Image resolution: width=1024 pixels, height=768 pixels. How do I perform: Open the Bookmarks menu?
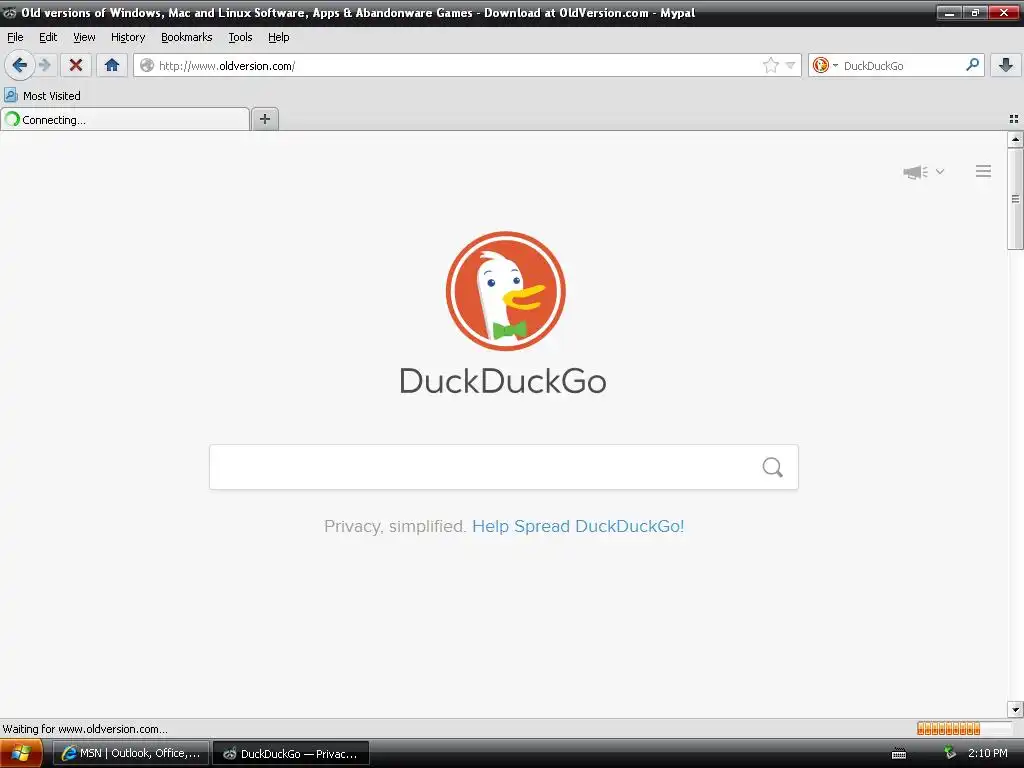click(187, 37)
